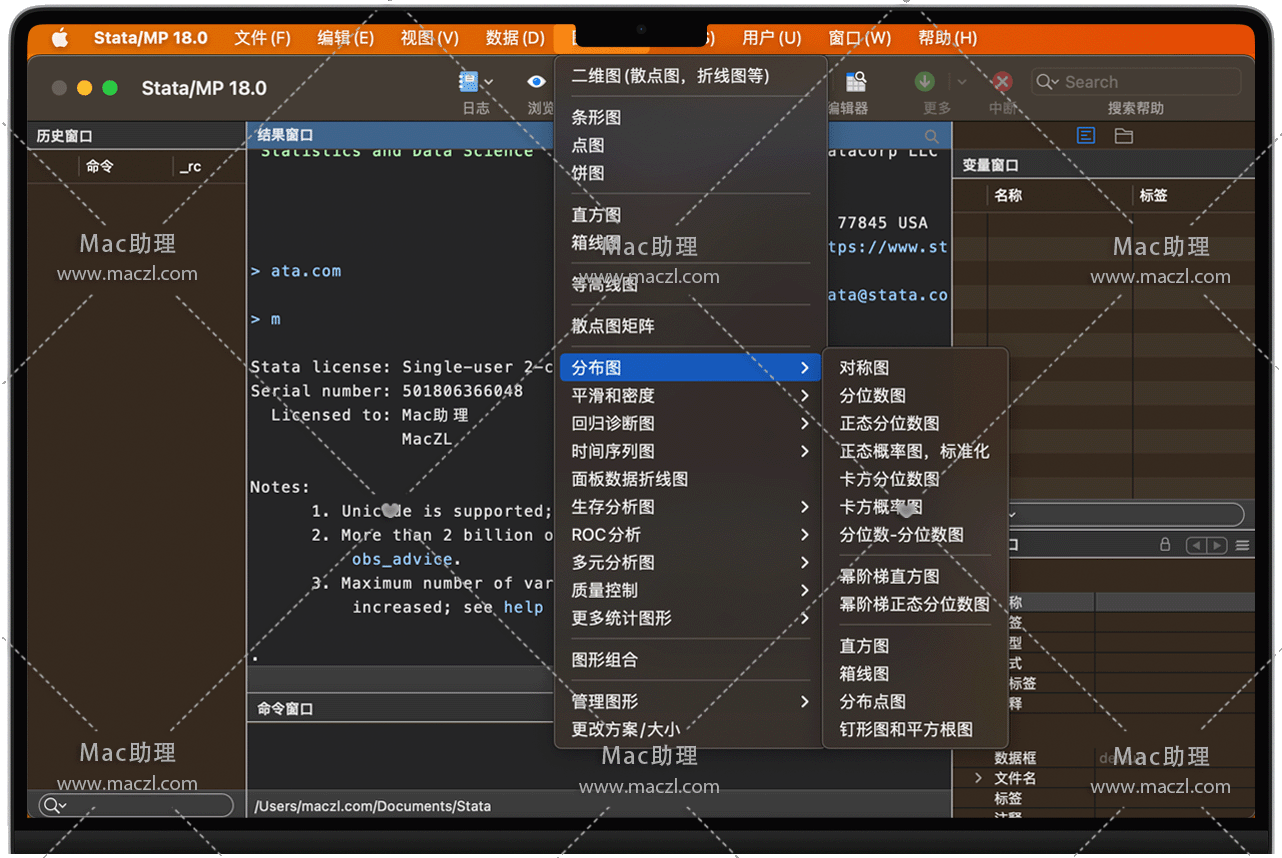This screenshot has width=1282, height=858.
Task: Show variables view via blue list icon
Action: point(1086,136)
